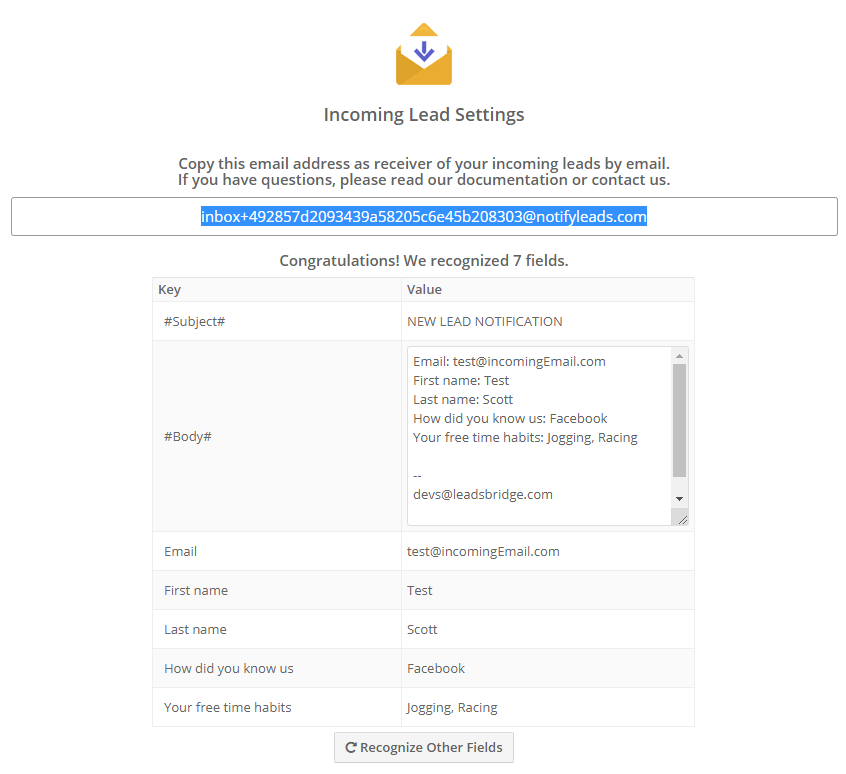
Task: Select the notifyleads inbox email address field
Action: pos(424,216)
